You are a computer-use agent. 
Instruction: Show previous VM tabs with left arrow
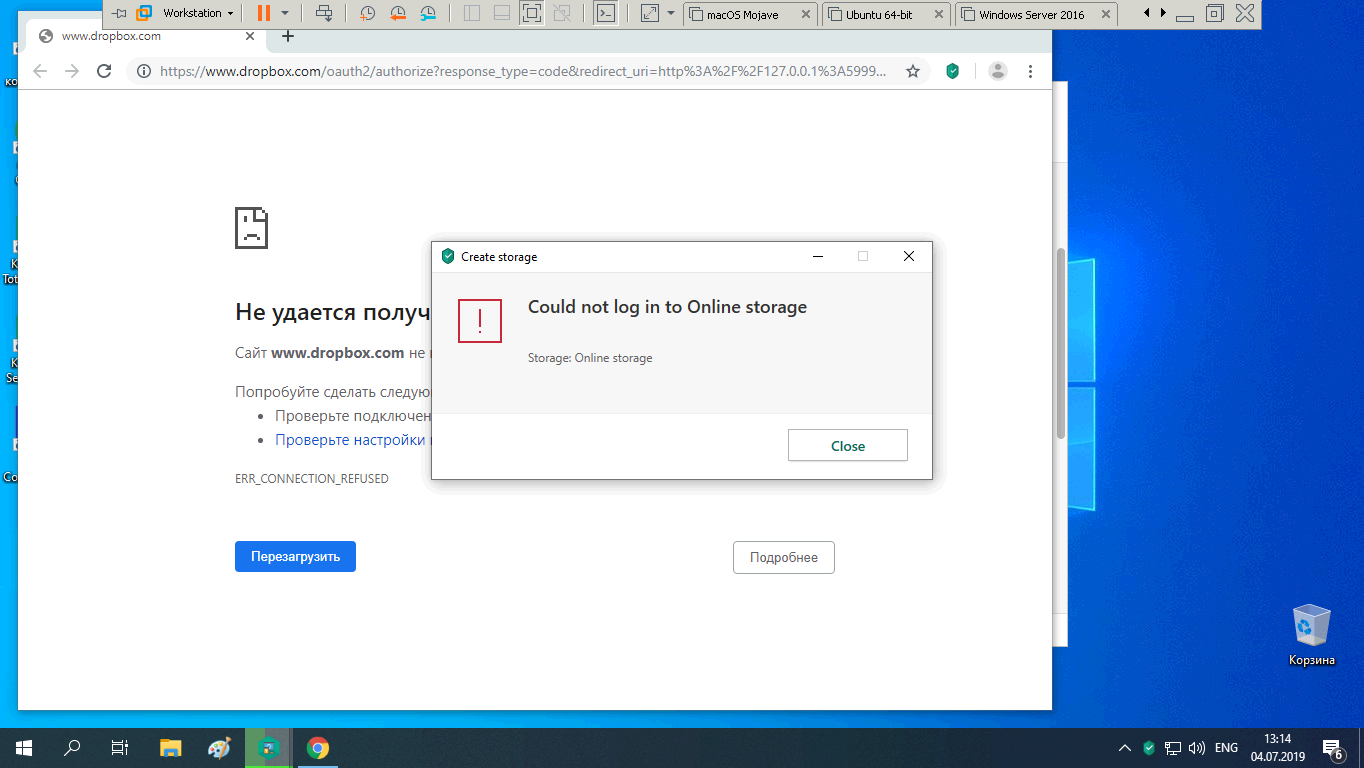pos(1146,14)
